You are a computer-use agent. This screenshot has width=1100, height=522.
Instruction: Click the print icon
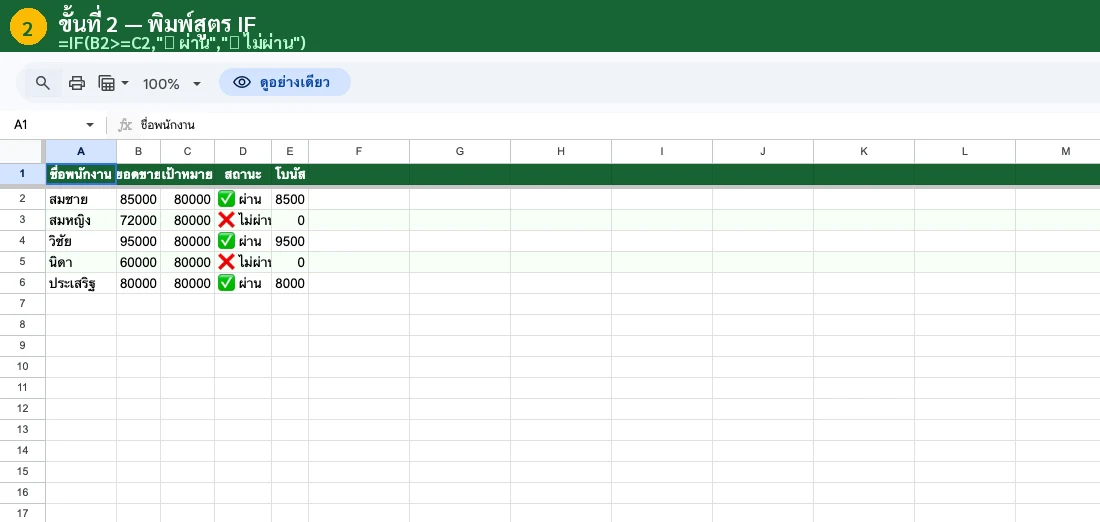pyautogui.click(x=77, y=83)
